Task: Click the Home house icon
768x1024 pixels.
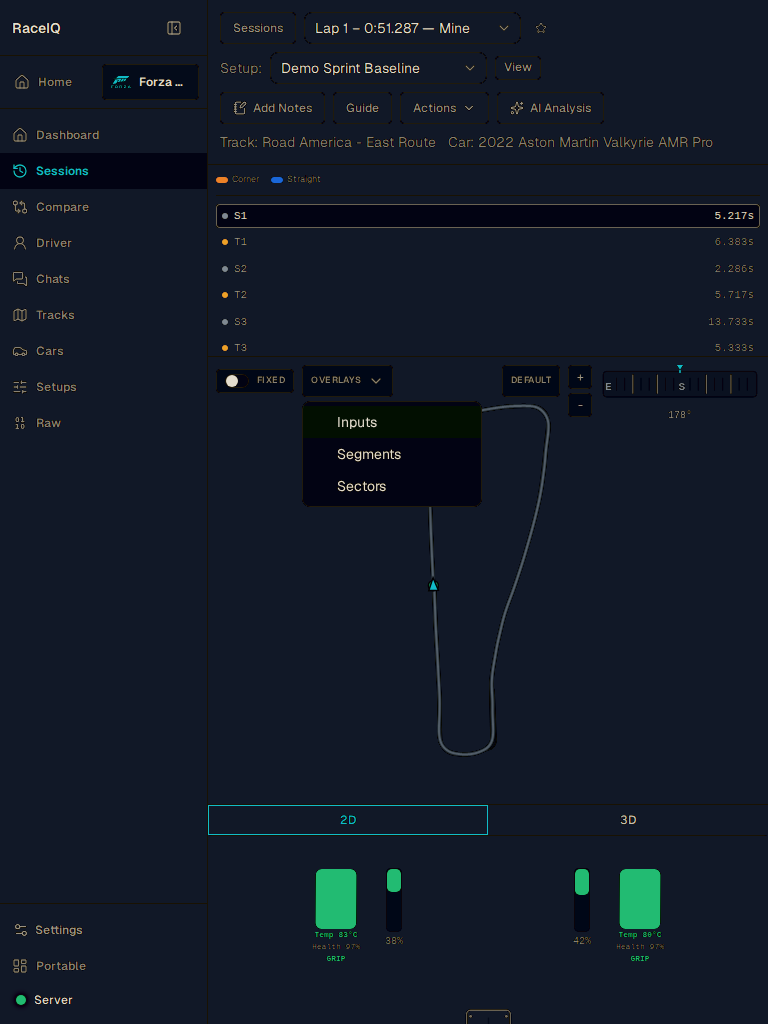Action: tap(22, 82)
